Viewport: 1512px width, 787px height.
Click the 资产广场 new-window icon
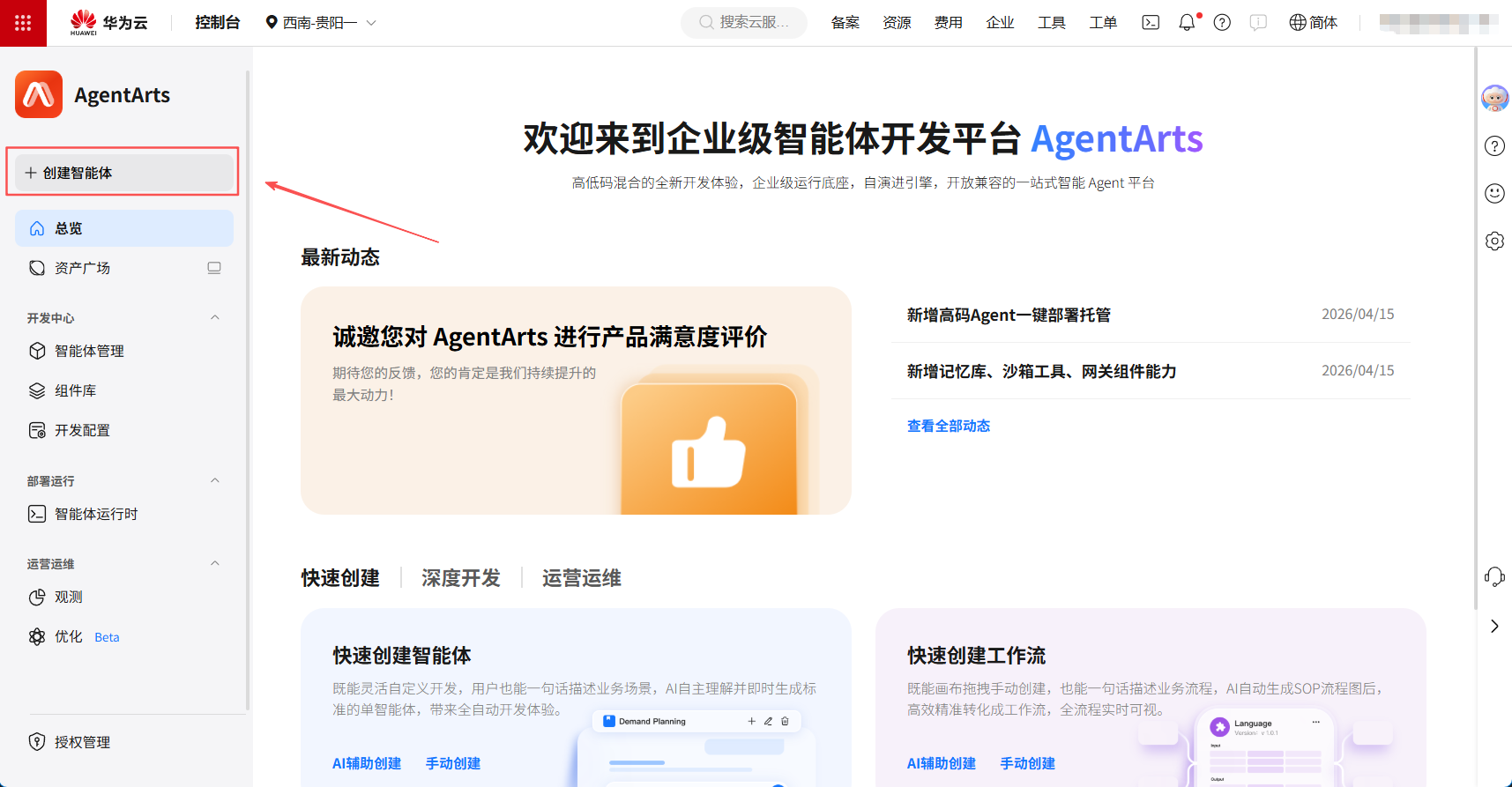point(214,268)
